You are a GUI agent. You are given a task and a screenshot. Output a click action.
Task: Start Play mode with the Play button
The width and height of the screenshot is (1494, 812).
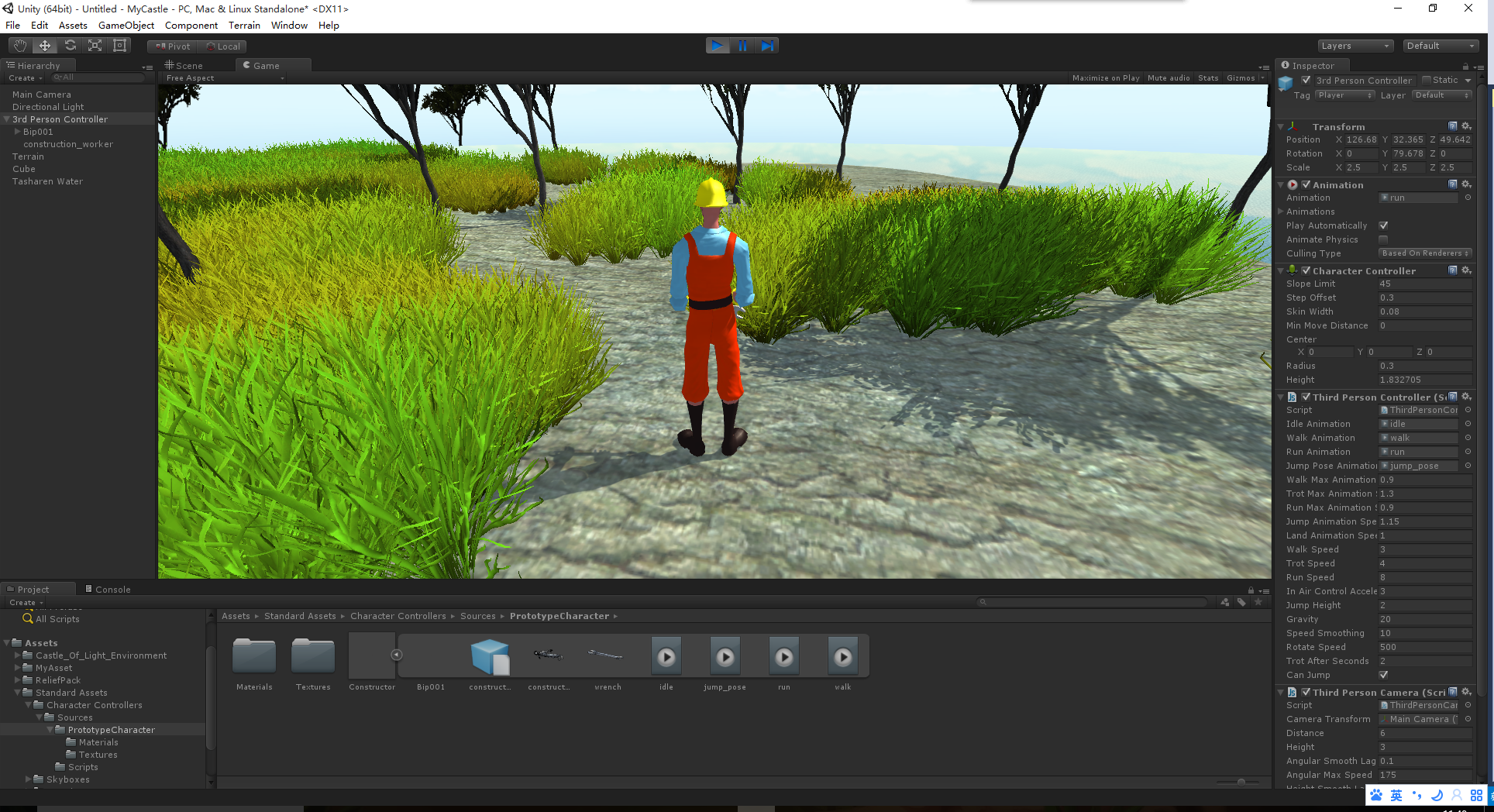click(718, 46)
